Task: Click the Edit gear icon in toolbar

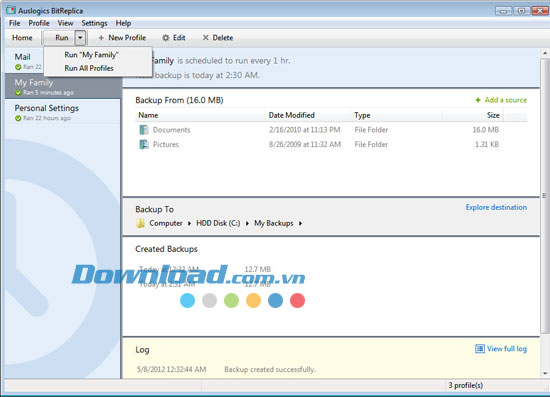Action: 166,38
